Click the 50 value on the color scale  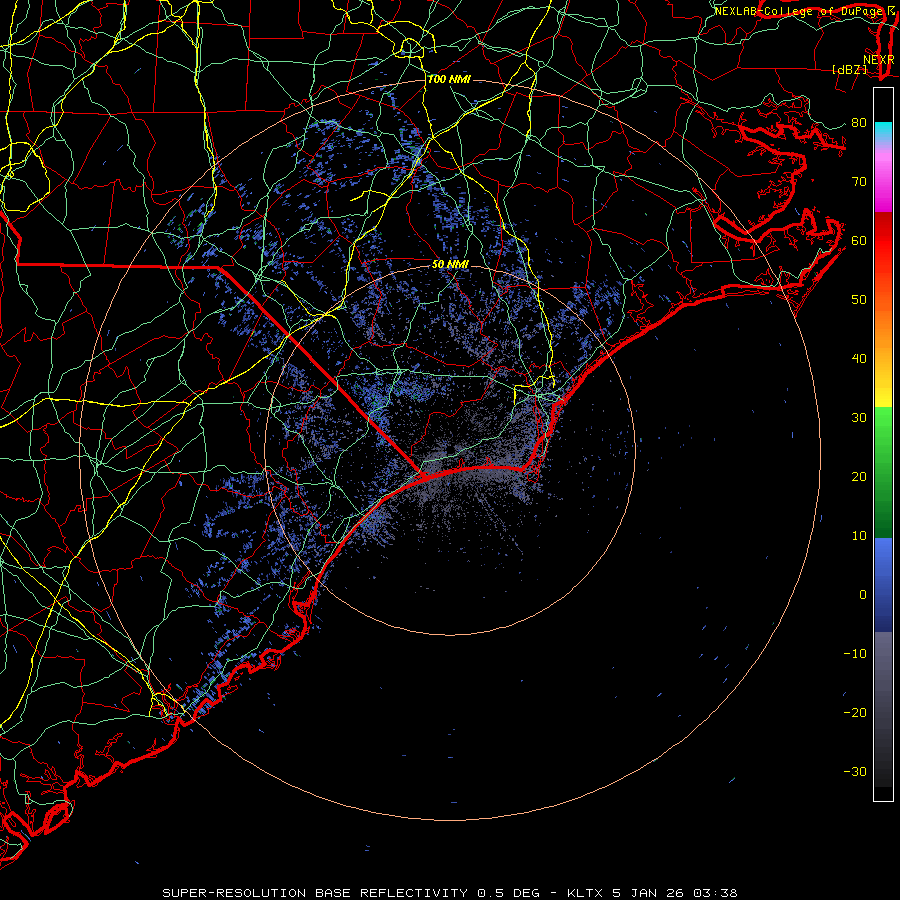click(x=859, y=300)
